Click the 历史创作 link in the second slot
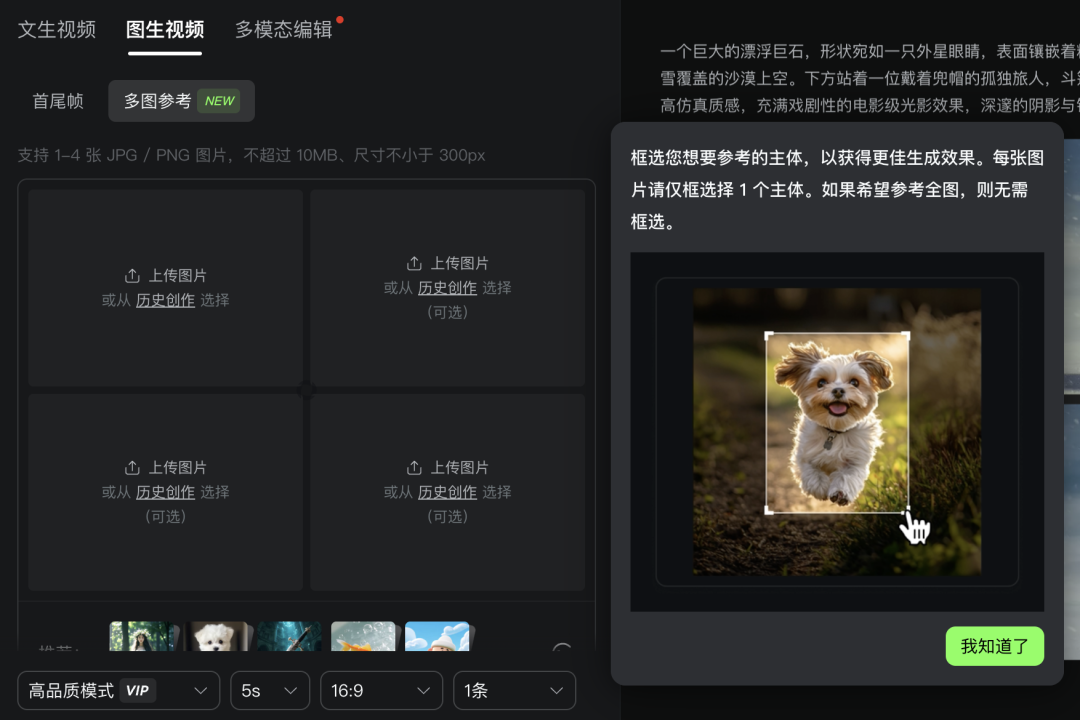 [447, 287]
